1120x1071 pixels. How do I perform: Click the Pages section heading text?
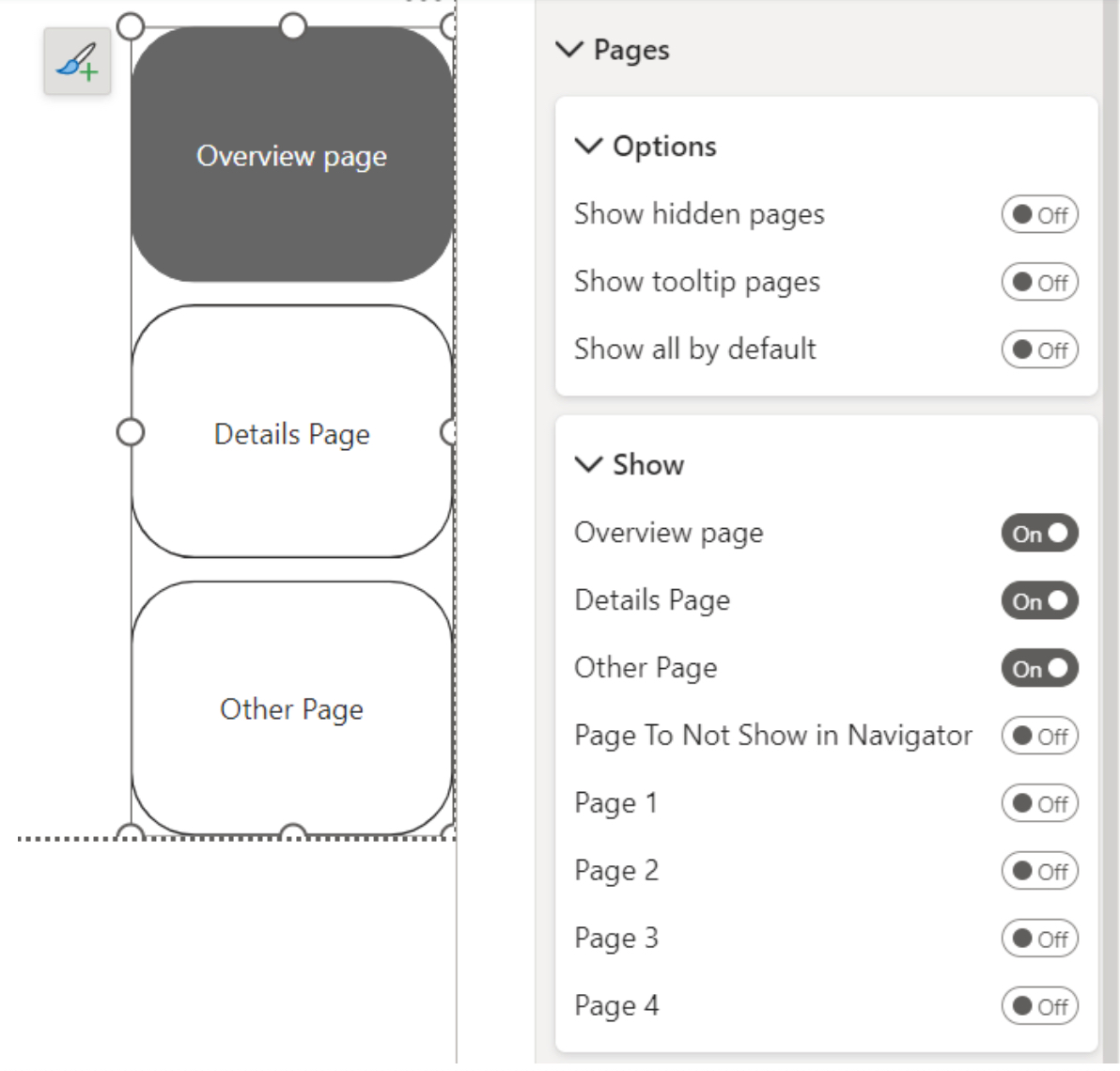(631, 50)
